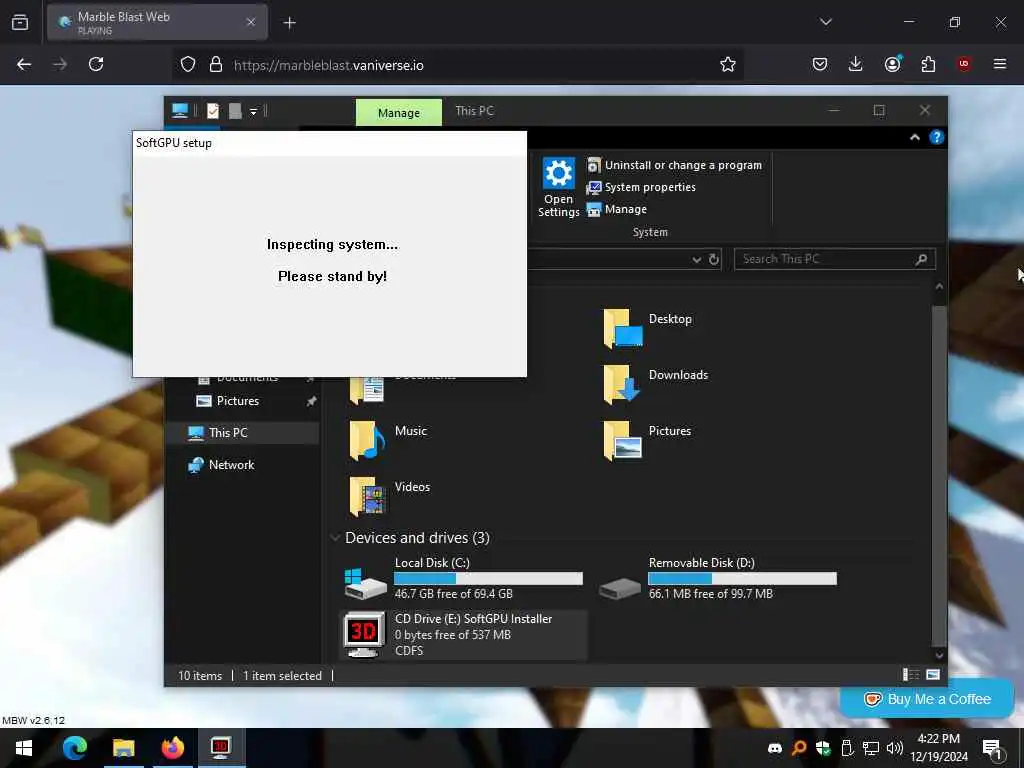Click the site security padlock icon

216,65
